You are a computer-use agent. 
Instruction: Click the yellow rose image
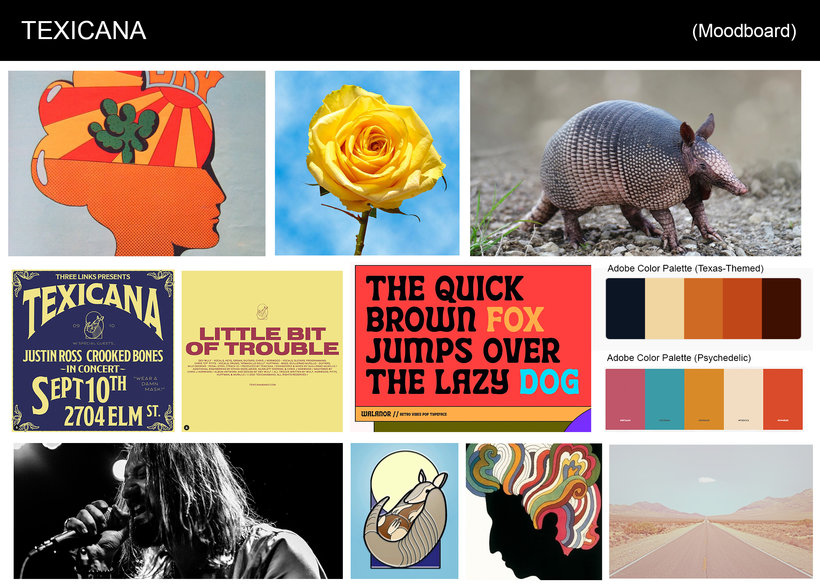click(x=367, y=163)
